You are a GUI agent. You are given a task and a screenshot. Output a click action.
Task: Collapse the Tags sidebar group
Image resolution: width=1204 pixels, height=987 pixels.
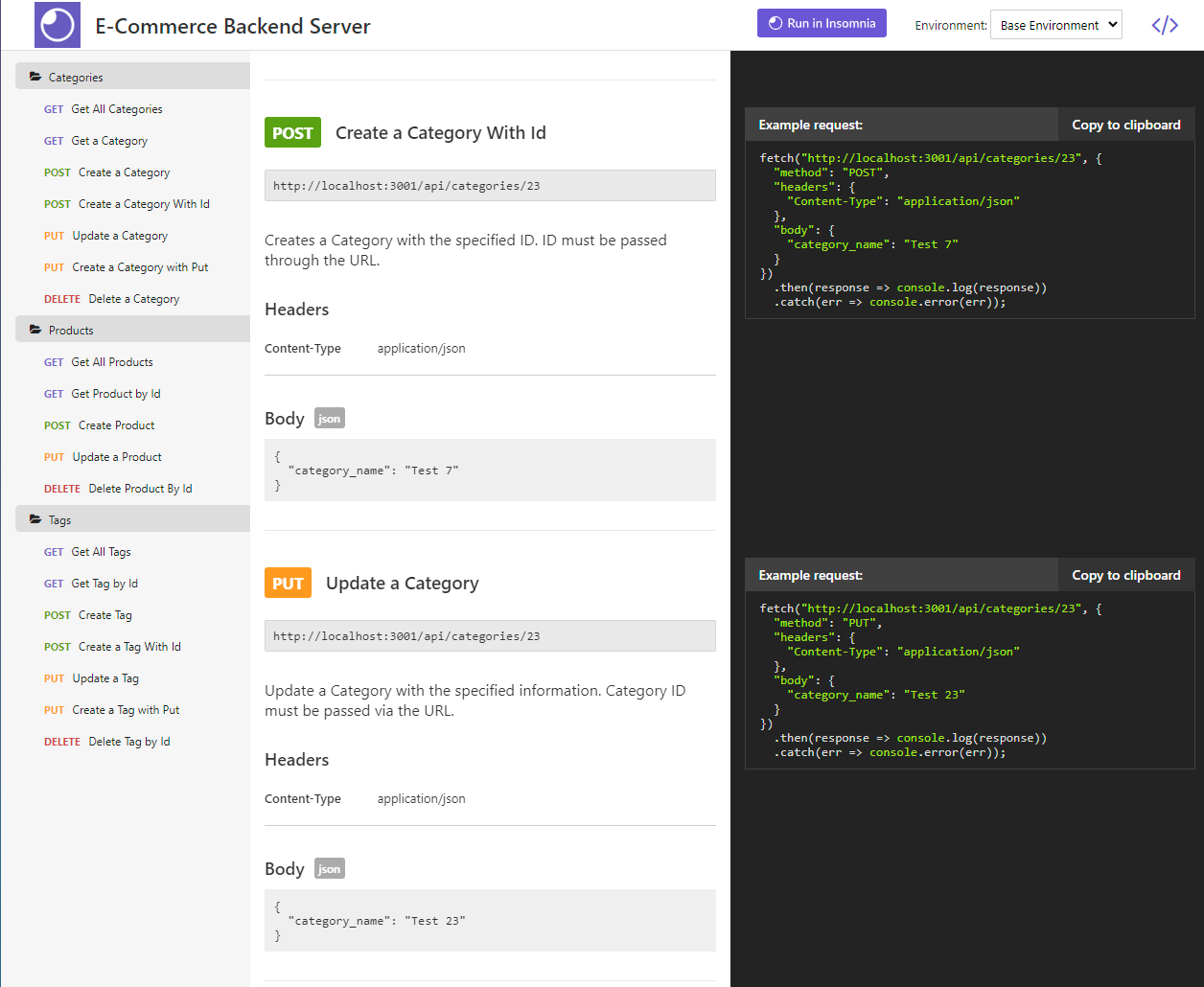click(132, 519)
